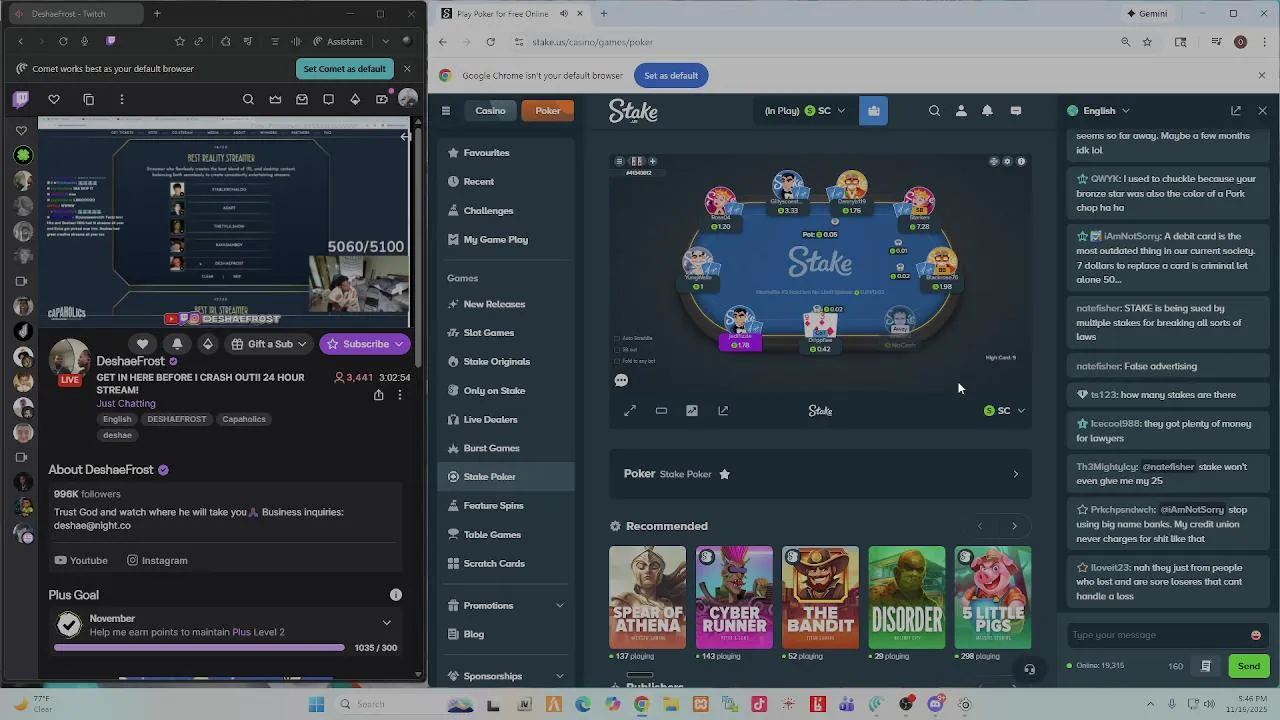This screenshot has width=1280, height=720.
Task: Collapse Stake sidebar with hamburger menu
Action: (x=446, y=111)
